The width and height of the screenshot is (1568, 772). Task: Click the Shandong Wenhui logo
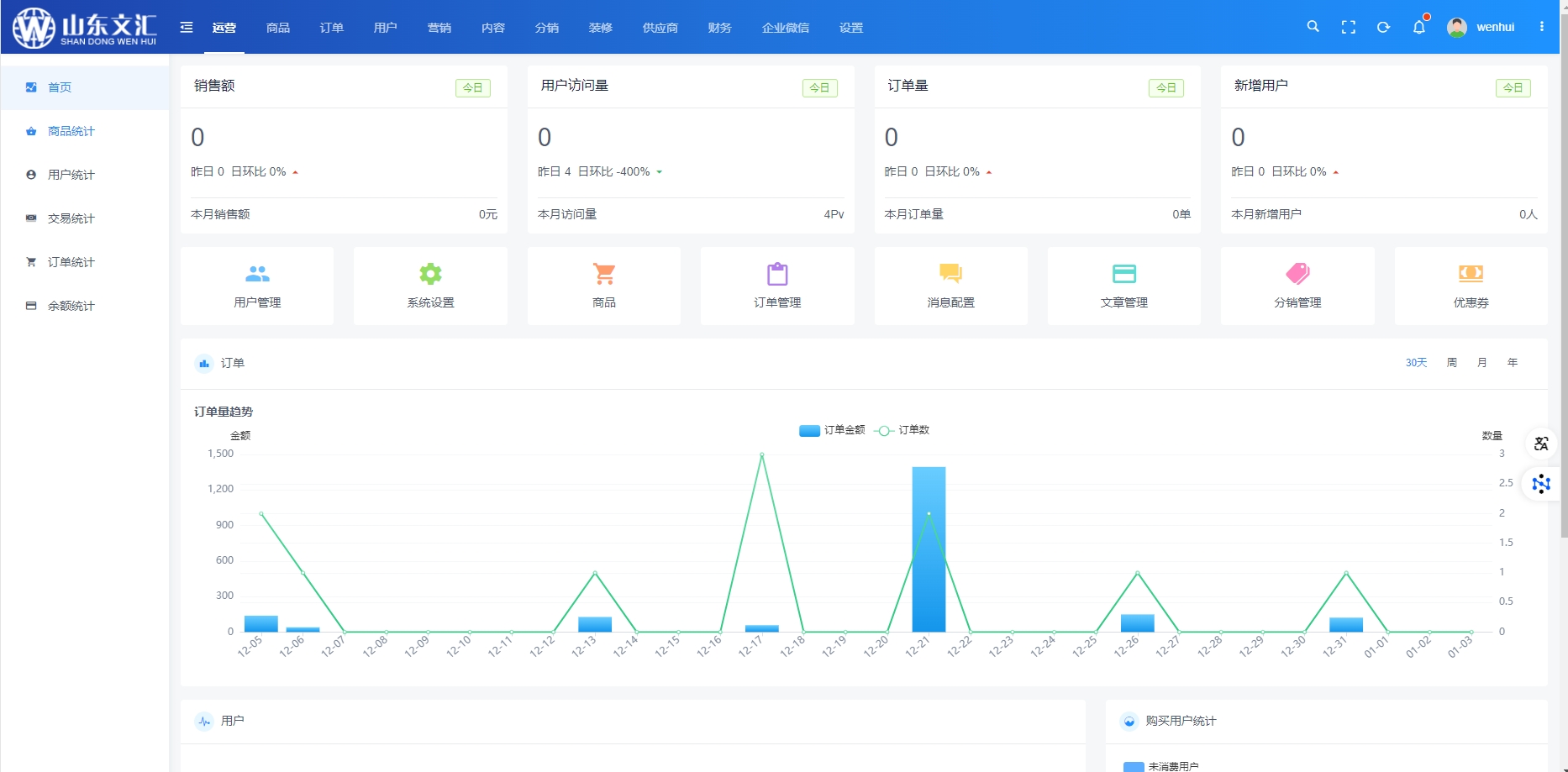click(85, 27)
